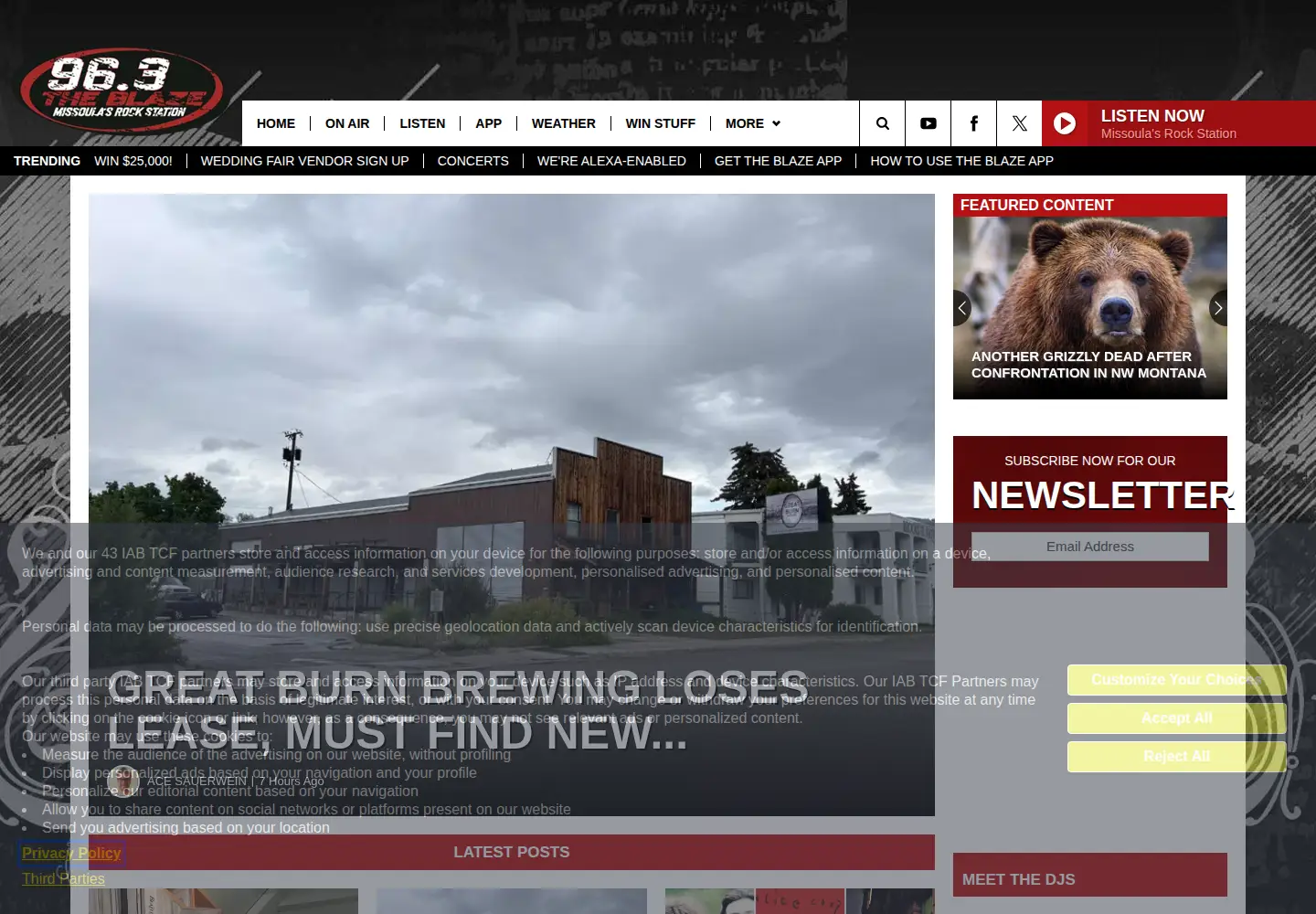Click the author avatar beside Ace Sauerwein
1316x914 pixels.
click(123, 781)
